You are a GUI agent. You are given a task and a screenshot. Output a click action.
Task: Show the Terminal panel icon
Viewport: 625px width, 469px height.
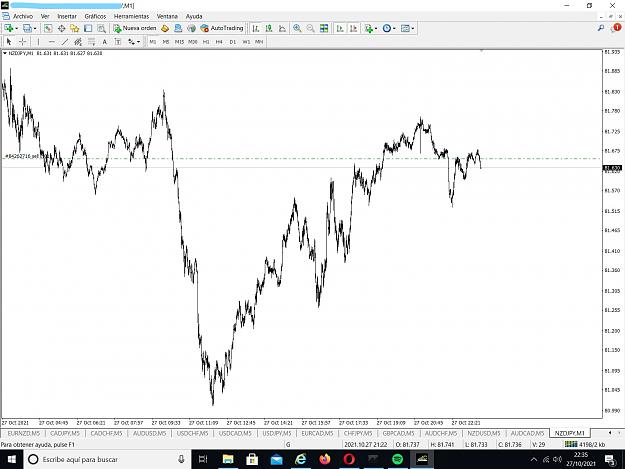click(88, 28)
